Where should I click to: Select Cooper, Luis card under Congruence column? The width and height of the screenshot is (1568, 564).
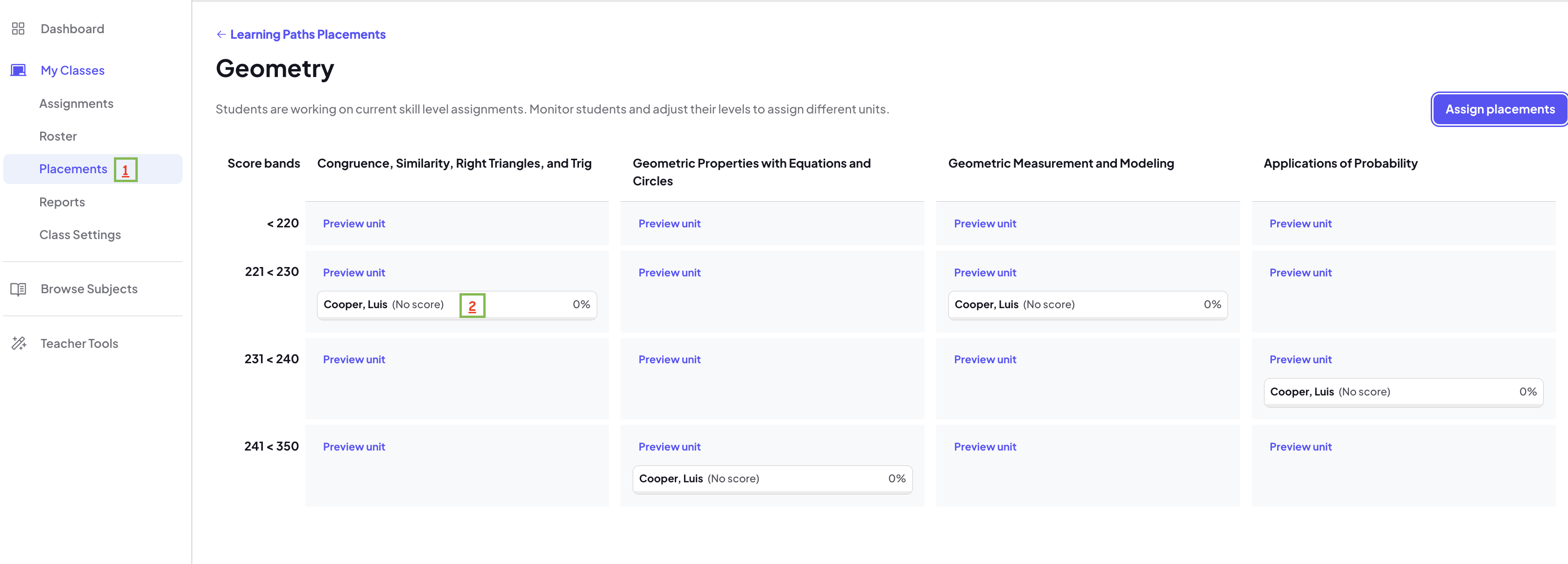pyautogui.click(x=457, y=305)
